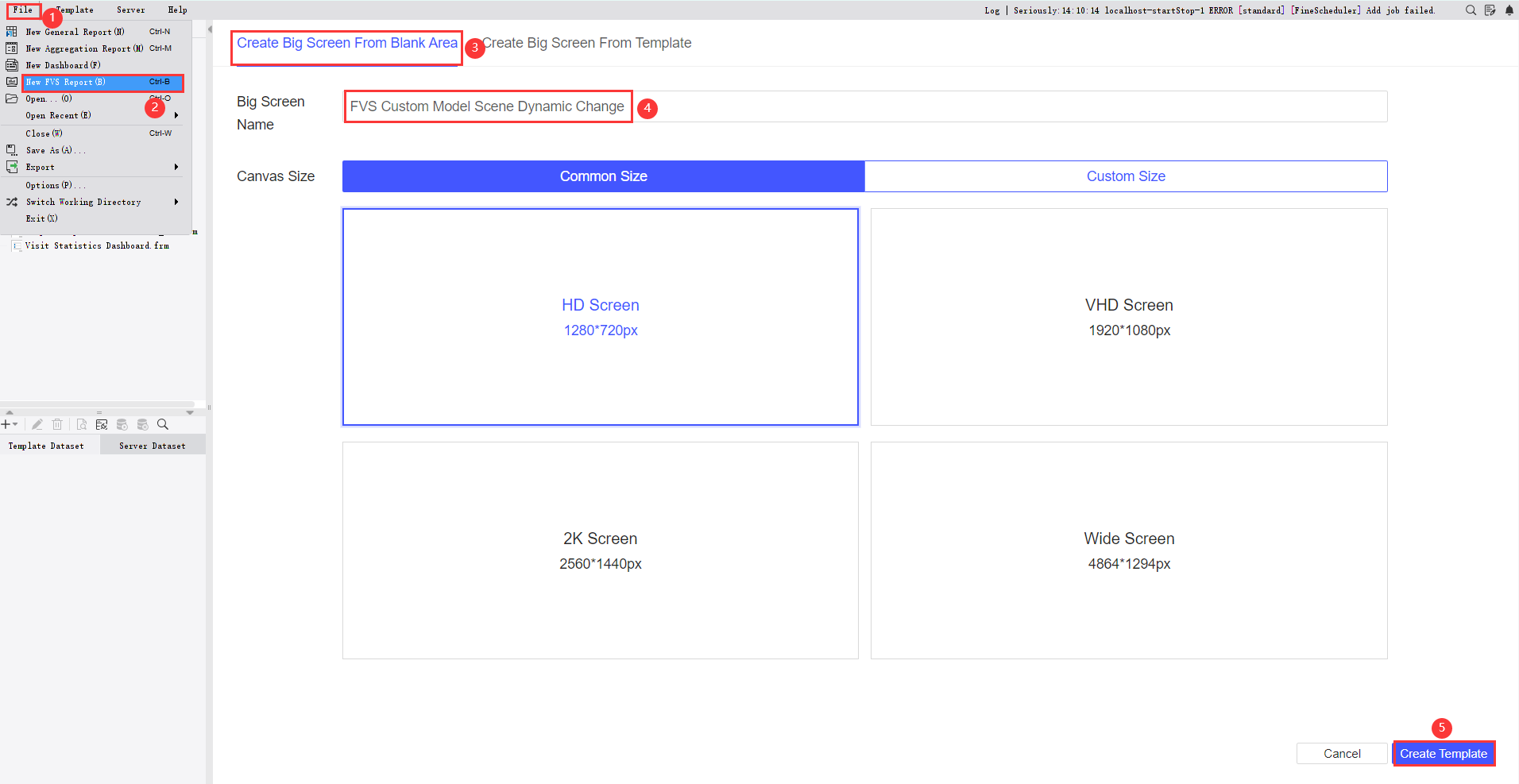The height and width of the screenshot is (784, 1519).
Task: Click the New FVS Report icon
Action: click(12, 82)
